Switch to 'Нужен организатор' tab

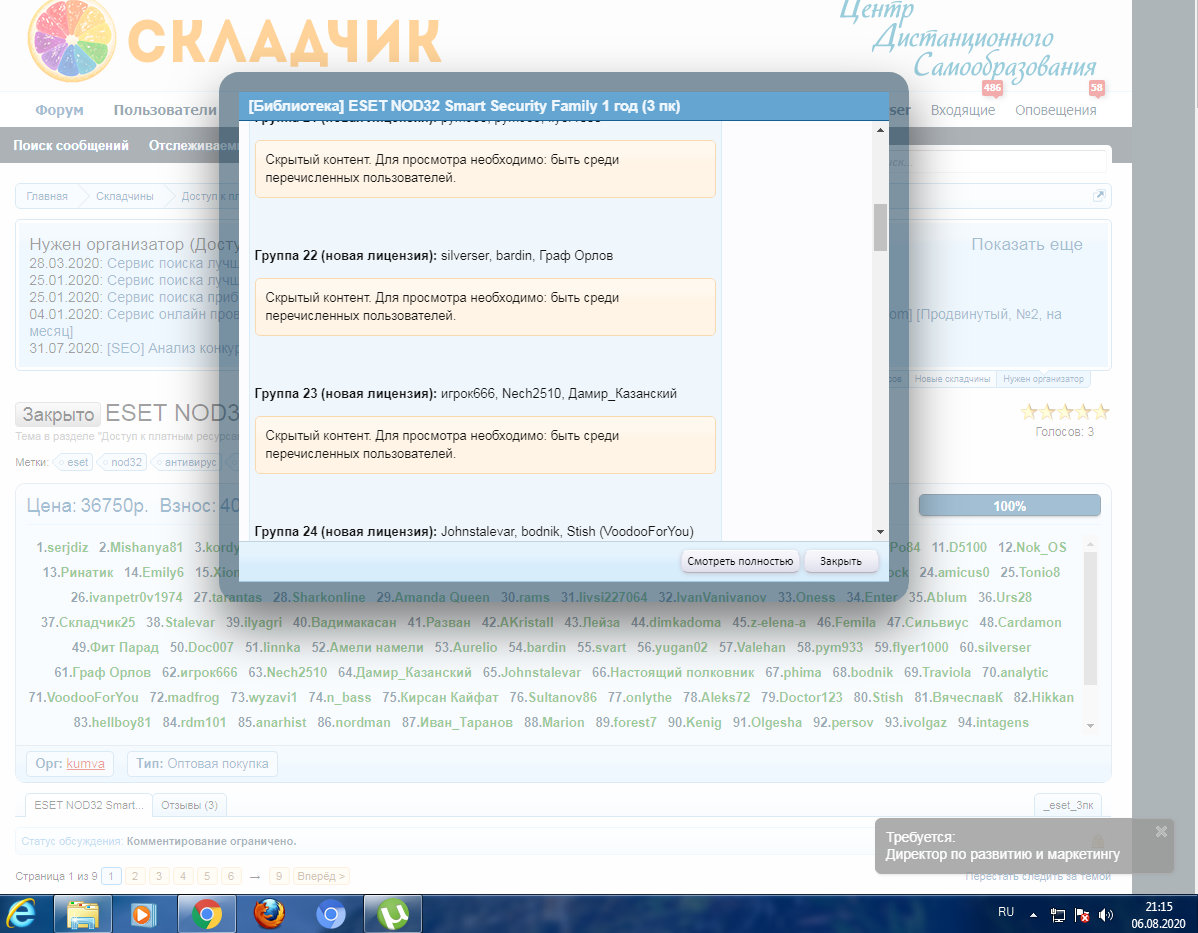click(x=1043, y=379)
